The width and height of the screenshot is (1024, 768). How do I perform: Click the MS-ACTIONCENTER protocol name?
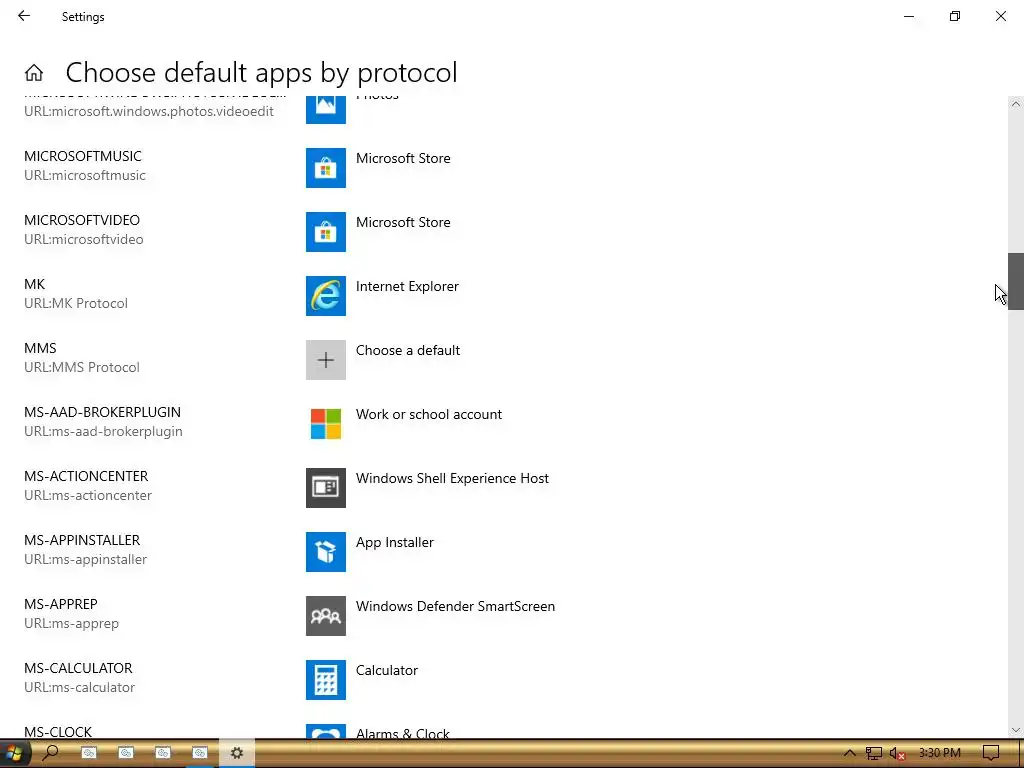[86, 476]
